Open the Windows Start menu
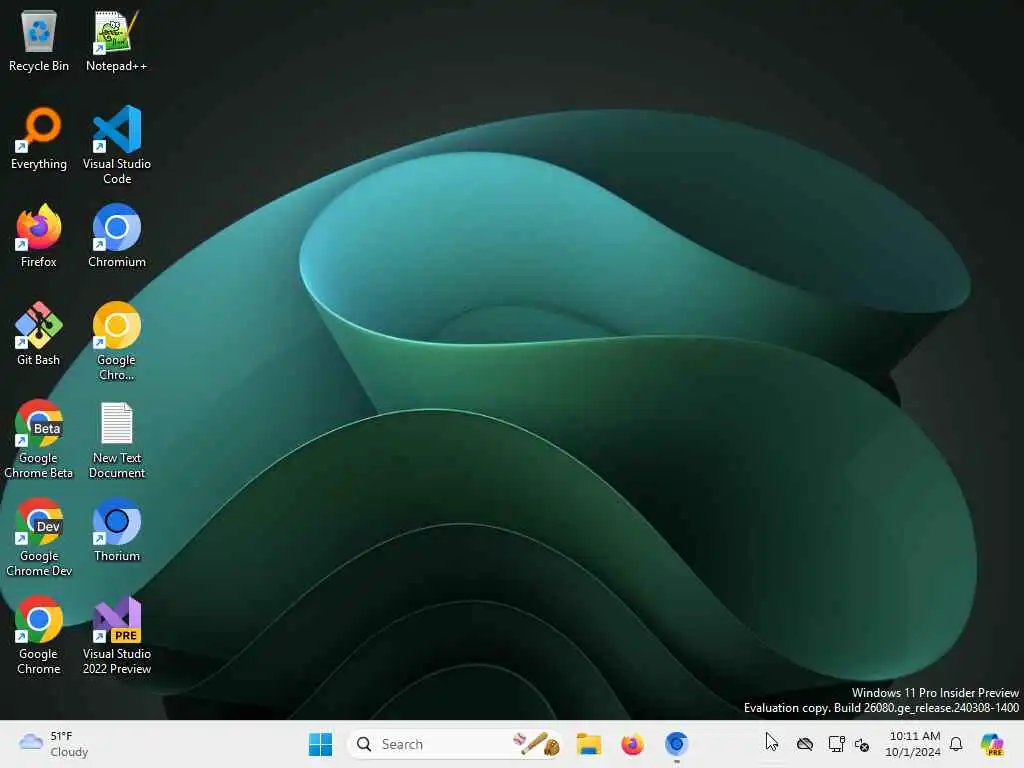The image size is (1024, 768). point(320,744)
